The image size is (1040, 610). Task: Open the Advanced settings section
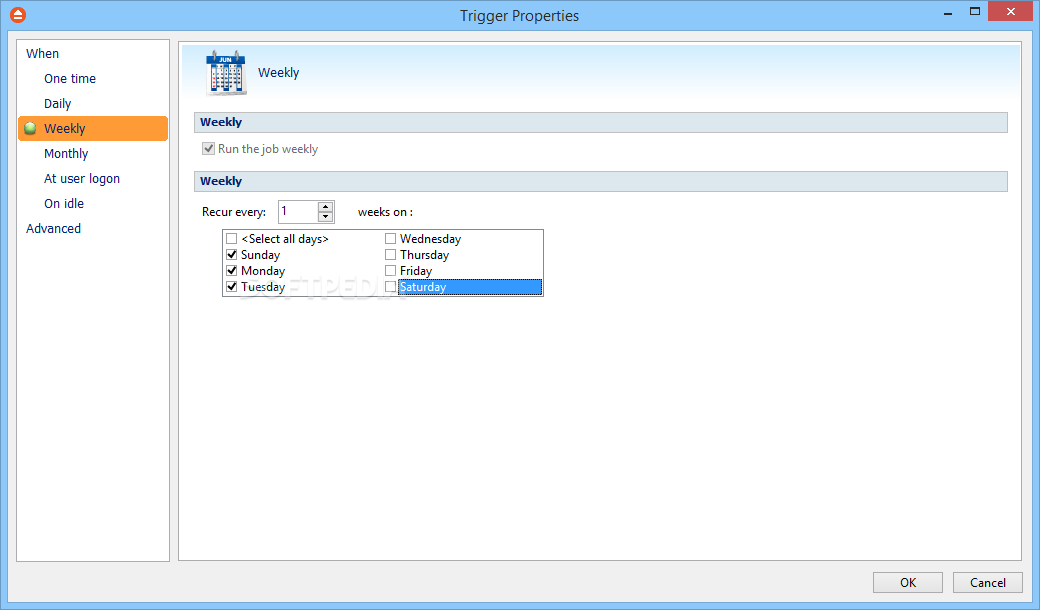coord(54,228)
